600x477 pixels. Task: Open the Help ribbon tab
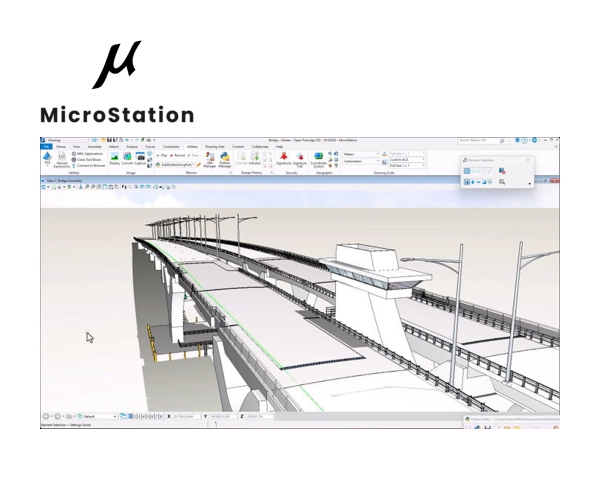279,147
